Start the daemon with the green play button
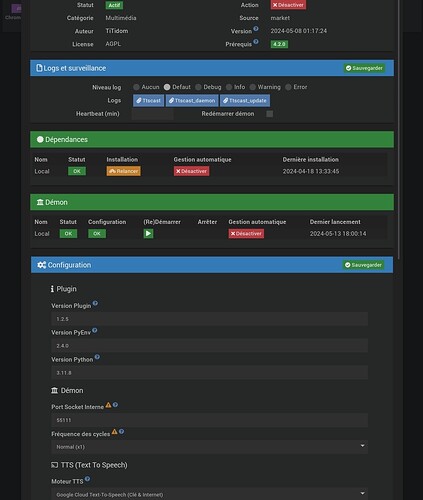423x500 pixels. point(148,233)
